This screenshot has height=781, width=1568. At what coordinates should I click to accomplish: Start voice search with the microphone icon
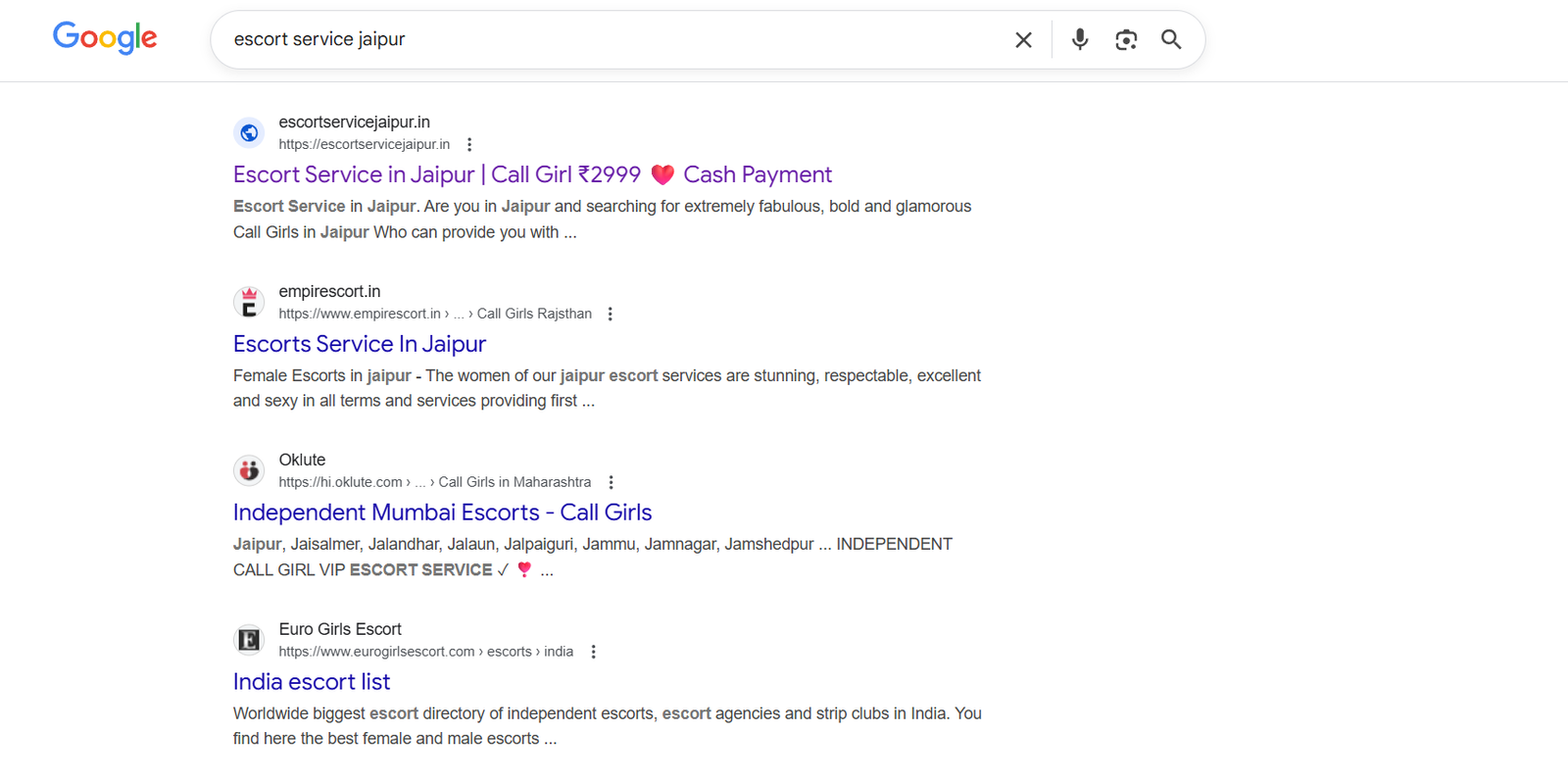tap(1080, 39)
